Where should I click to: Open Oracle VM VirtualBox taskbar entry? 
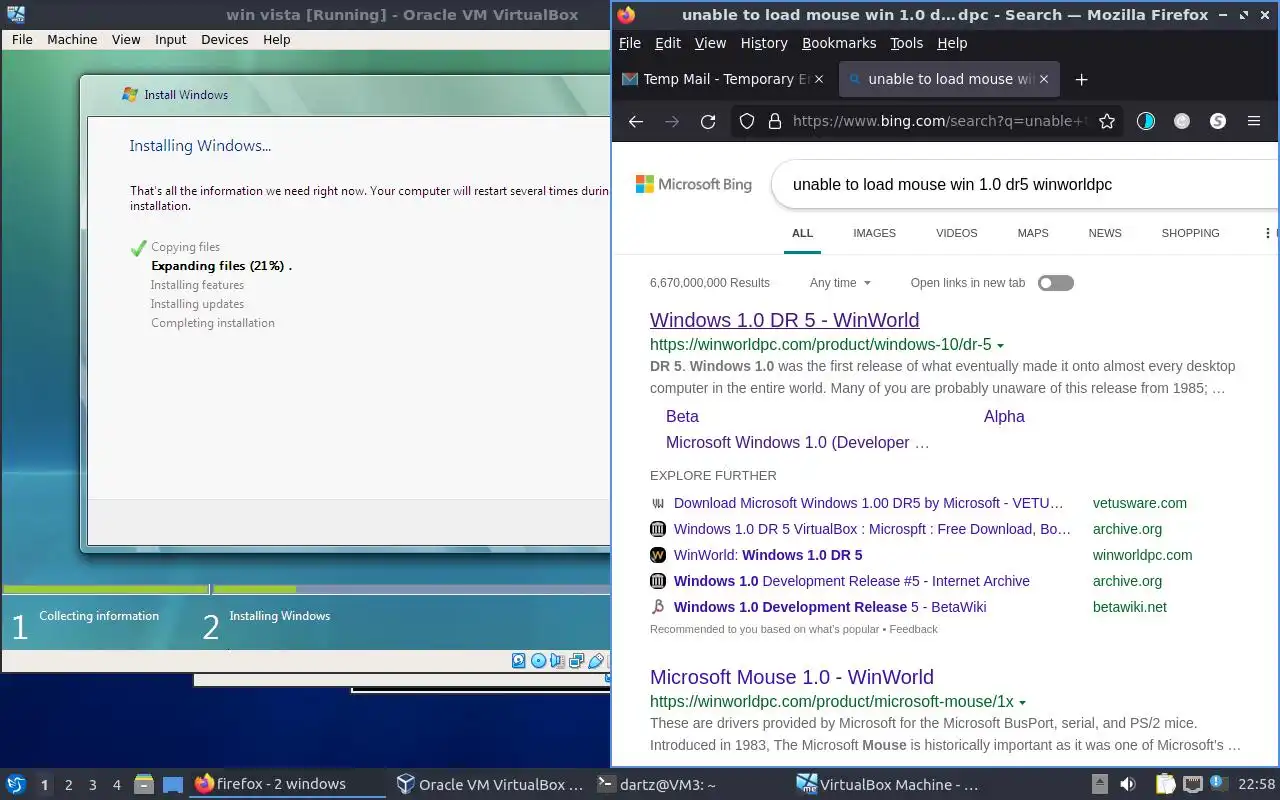[490, 785]
